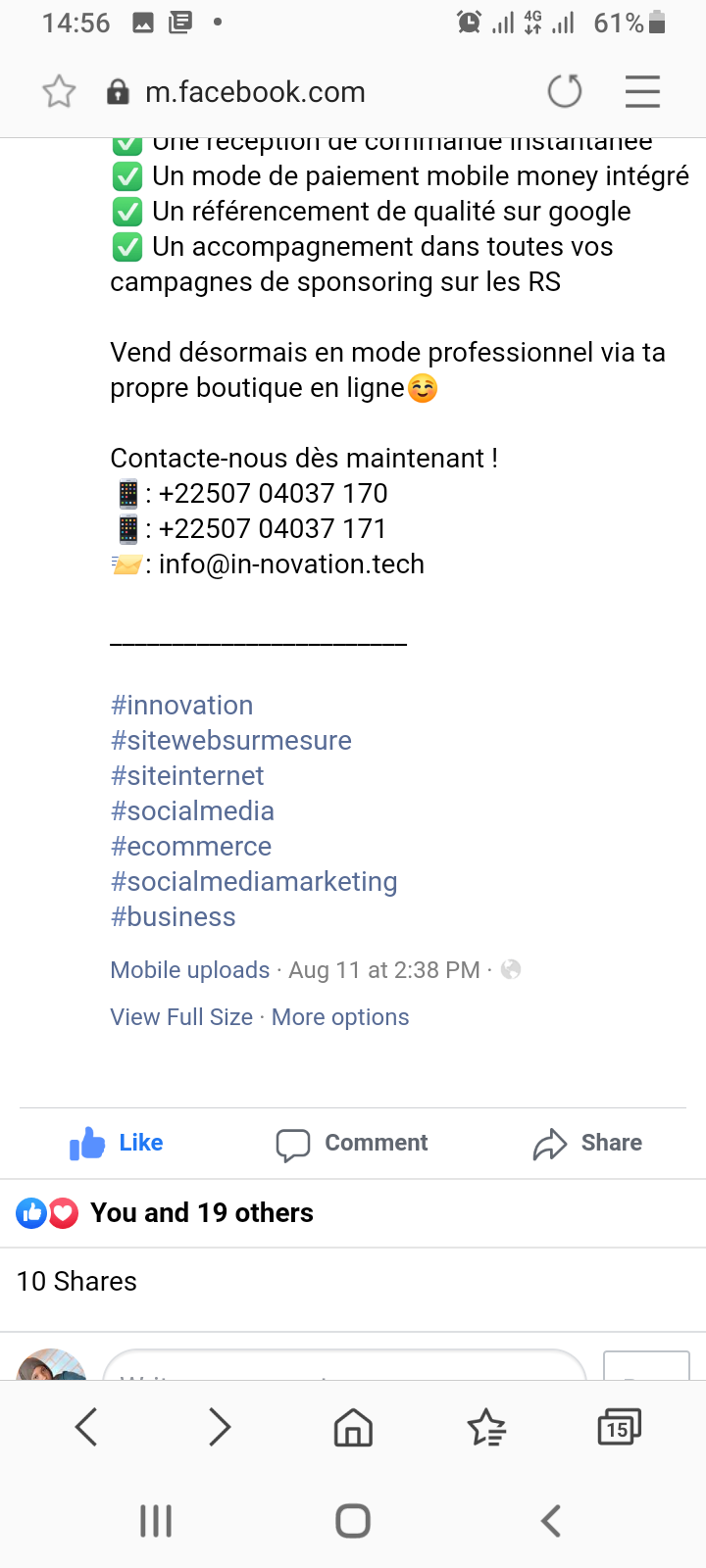The image size is (706, 1568).
Task: Open the browser hamburger menu
Action: (642, 92)
